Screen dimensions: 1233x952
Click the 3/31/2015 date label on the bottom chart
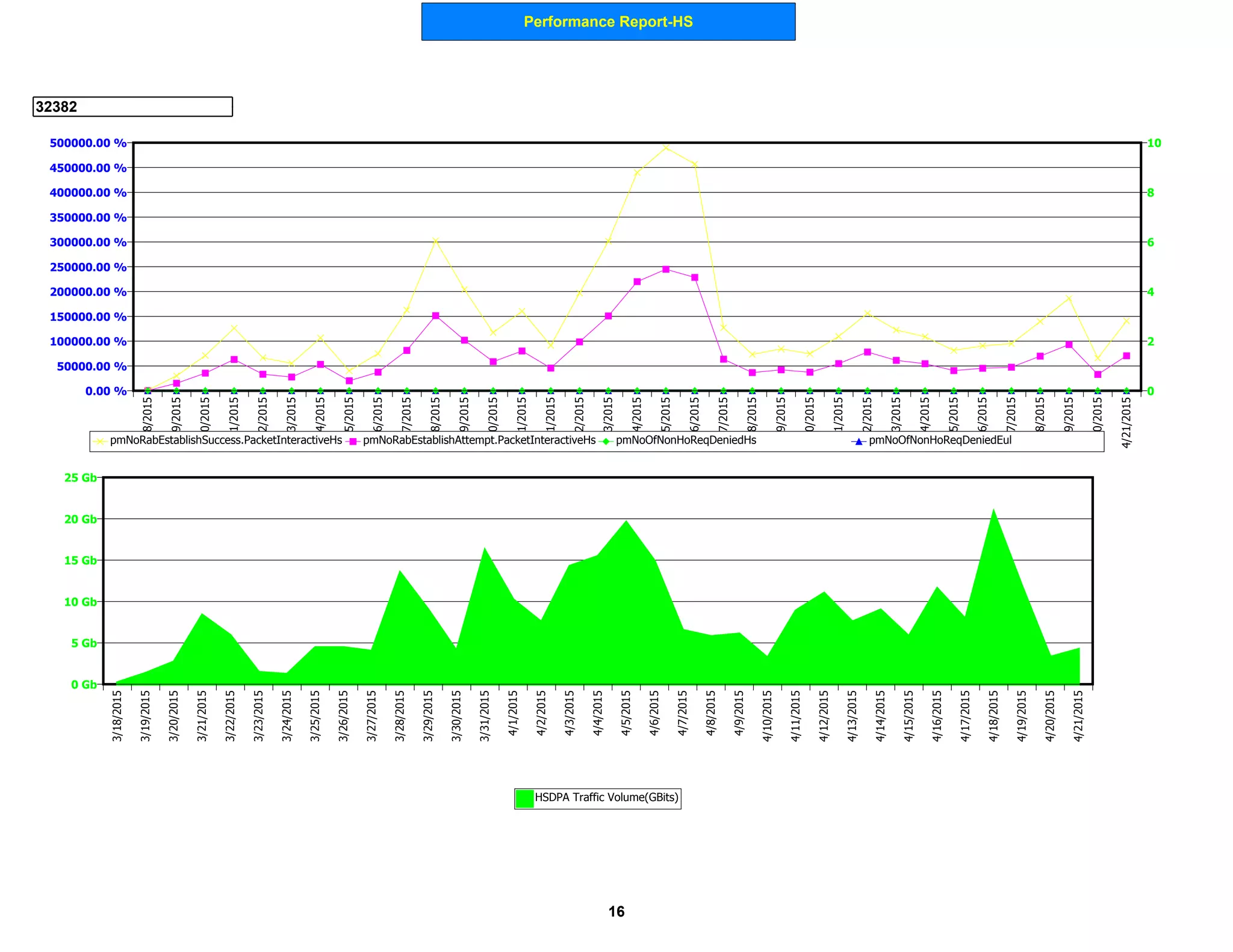[485, 715]
